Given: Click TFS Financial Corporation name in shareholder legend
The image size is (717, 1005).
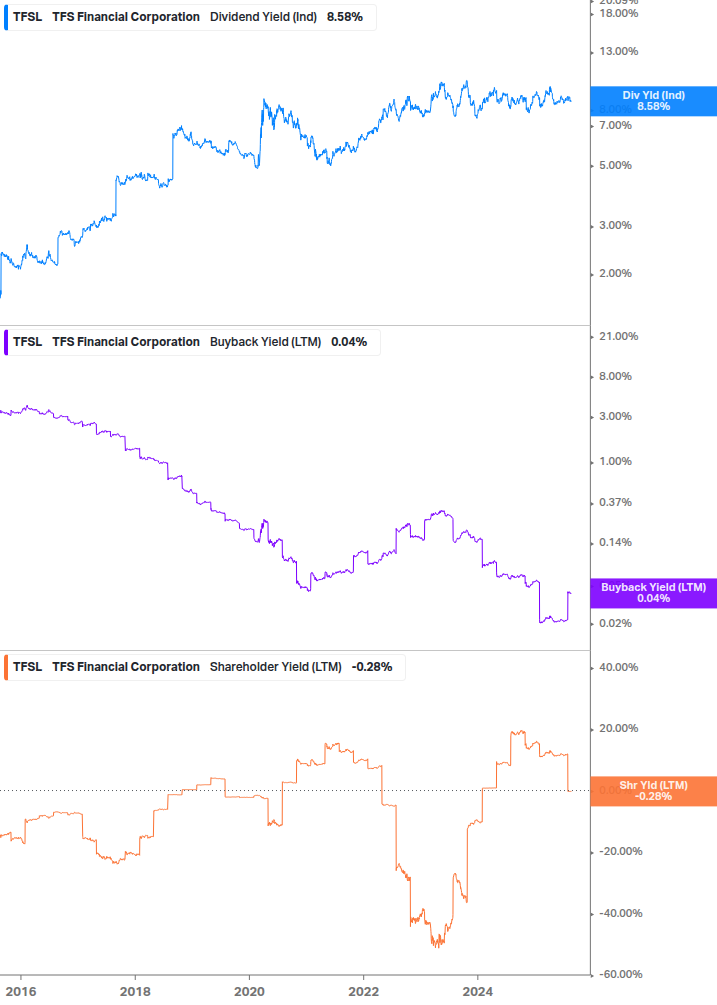Looking at the screenshot, I should tap(126, 667).
